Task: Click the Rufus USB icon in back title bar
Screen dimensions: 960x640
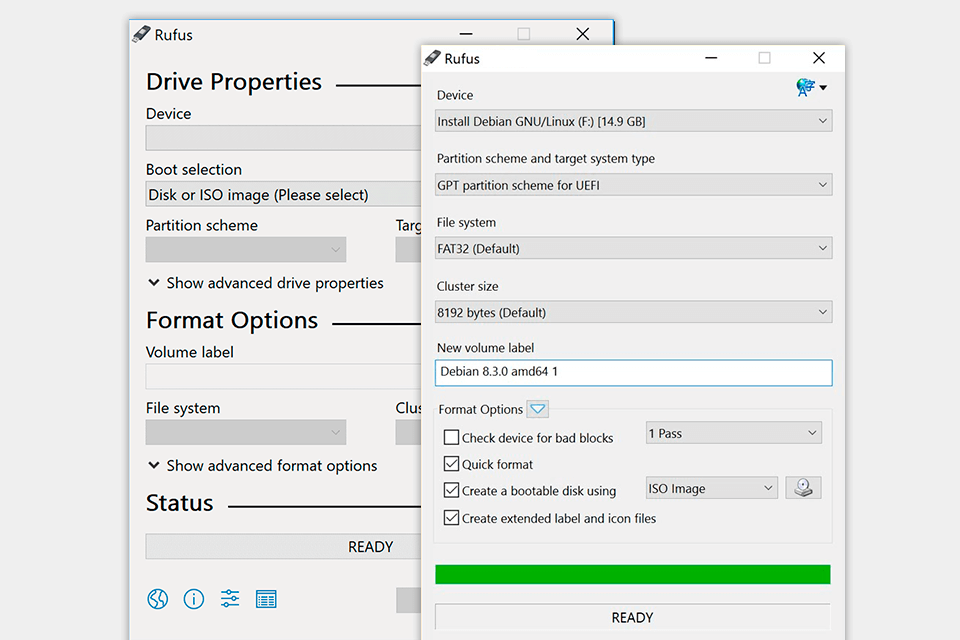Action: coord(141,34)
